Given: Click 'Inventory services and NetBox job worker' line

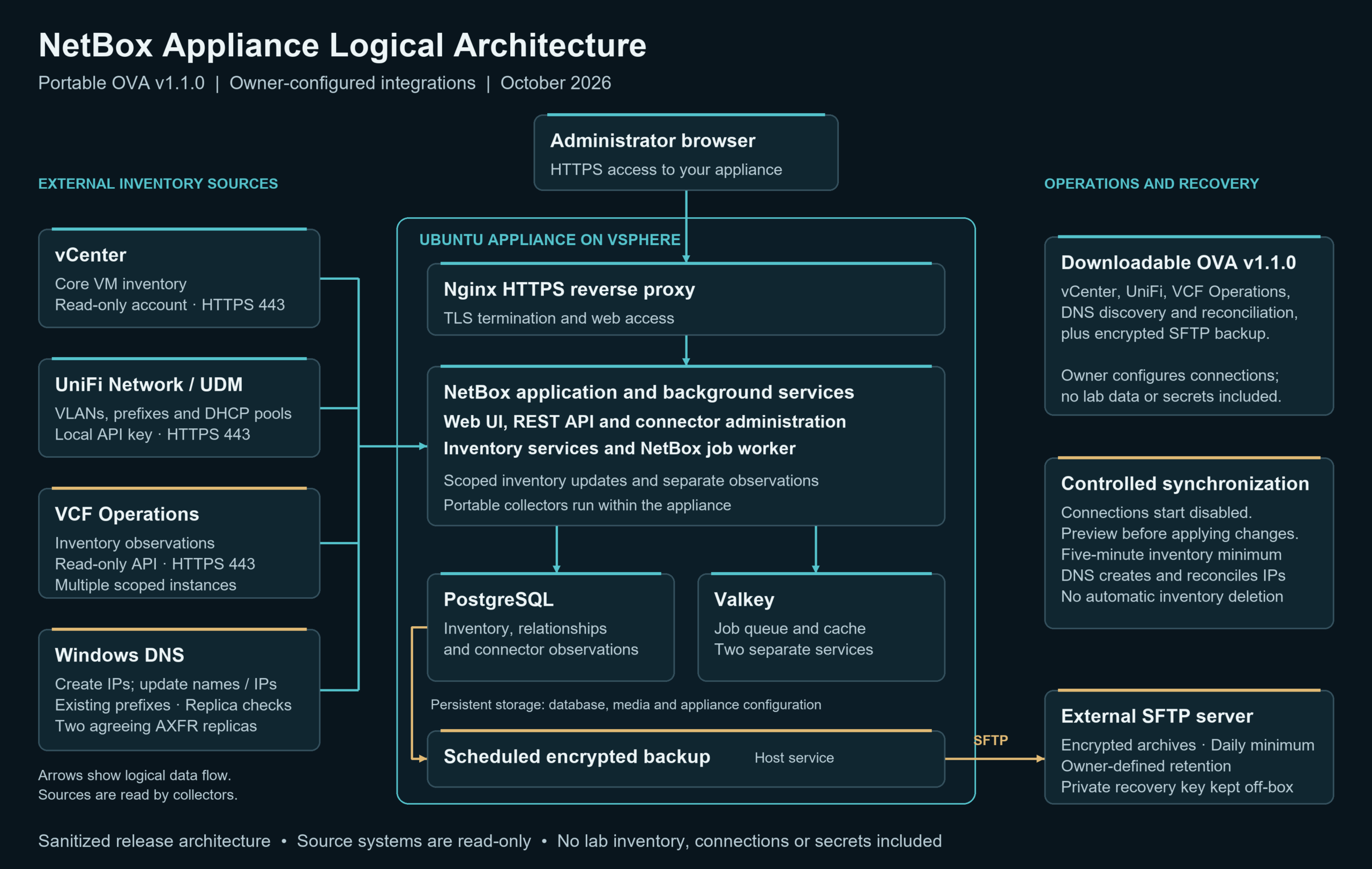Looking at the screenshot, I should [620, 449].
